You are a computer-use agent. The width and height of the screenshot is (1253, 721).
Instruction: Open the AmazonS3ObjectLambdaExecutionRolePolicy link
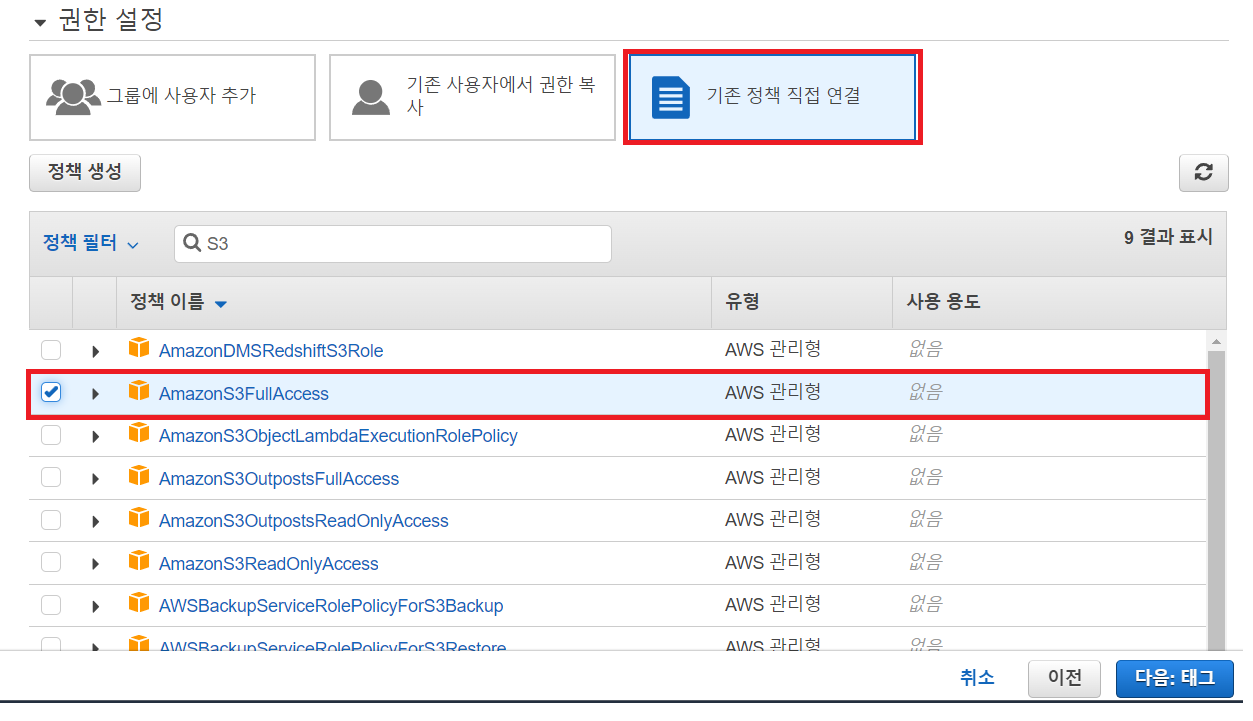pyautogui.click(x=338, y=436)
